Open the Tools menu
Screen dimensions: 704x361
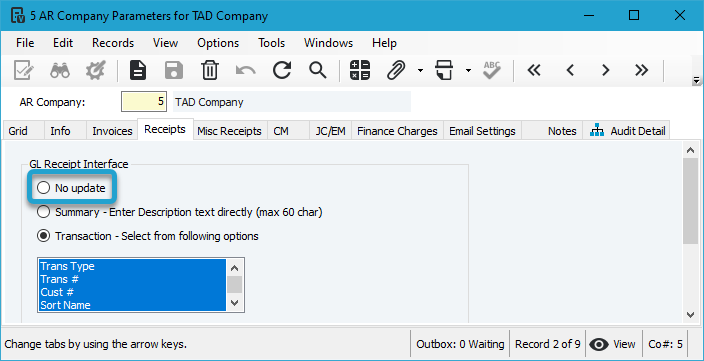pos(272,43)
